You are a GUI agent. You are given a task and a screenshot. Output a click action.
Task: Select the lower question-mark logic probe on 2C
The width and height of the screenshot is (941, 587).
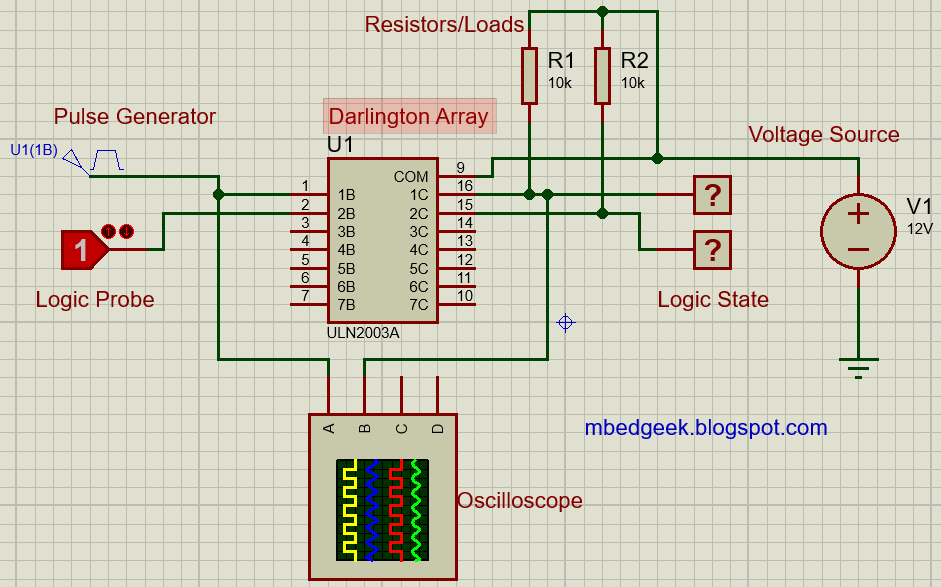[x=712, y=250]
